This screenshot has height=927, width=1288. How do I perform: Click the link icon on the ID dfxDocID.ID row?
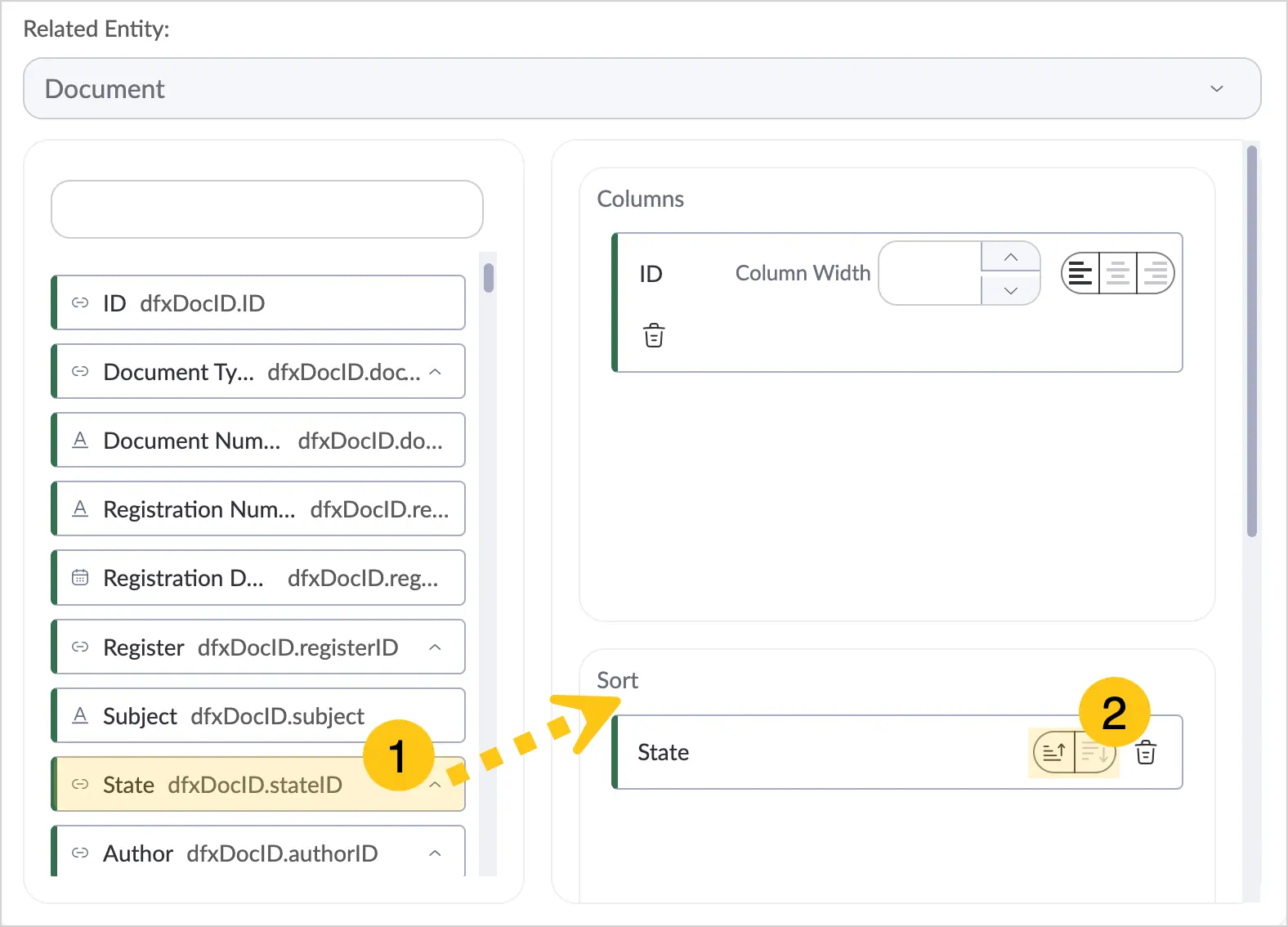[x=80, y=303]
